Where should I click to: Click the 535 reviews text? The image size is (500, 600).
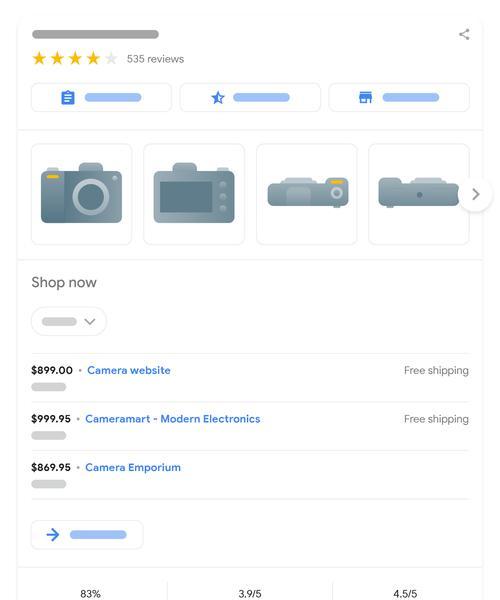(x=155, y=59)
